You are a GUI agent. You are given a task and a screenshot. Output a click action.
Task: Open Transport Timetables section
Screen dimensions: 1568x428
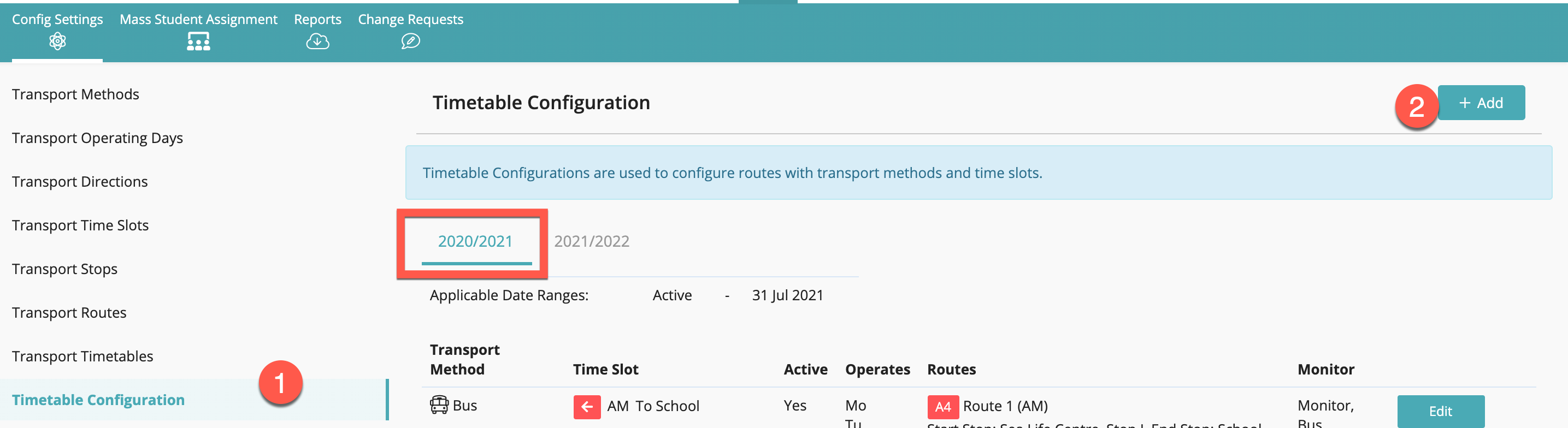pyautogui.click(x=83, y=356)
